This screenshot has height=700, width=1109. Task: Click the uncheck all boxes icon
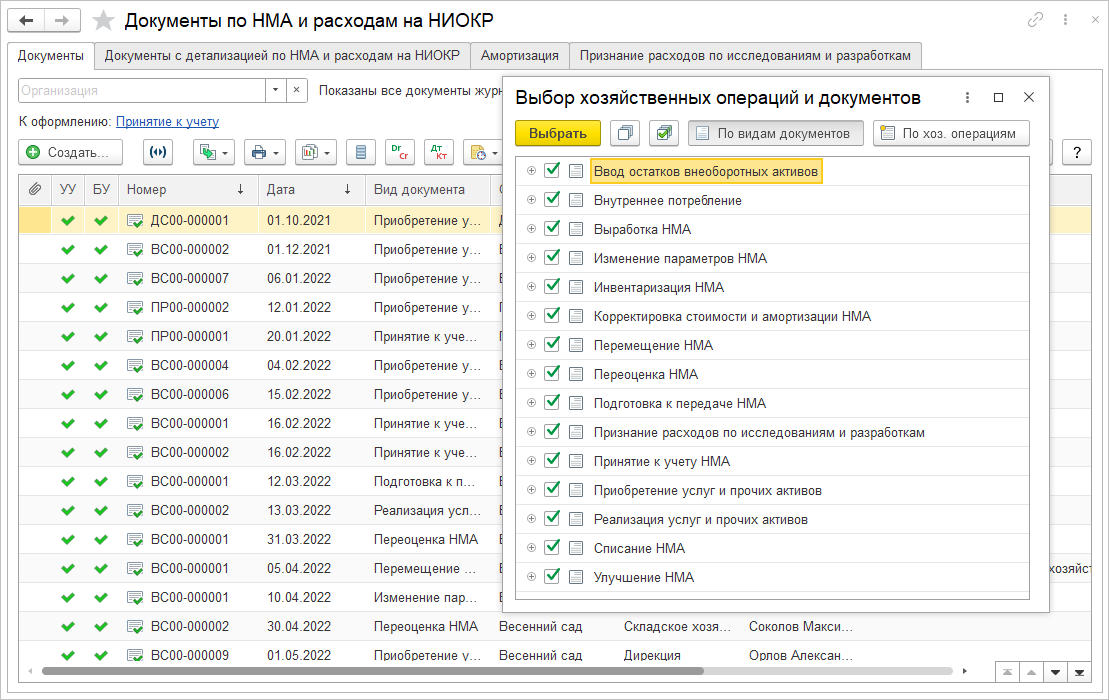627,133
